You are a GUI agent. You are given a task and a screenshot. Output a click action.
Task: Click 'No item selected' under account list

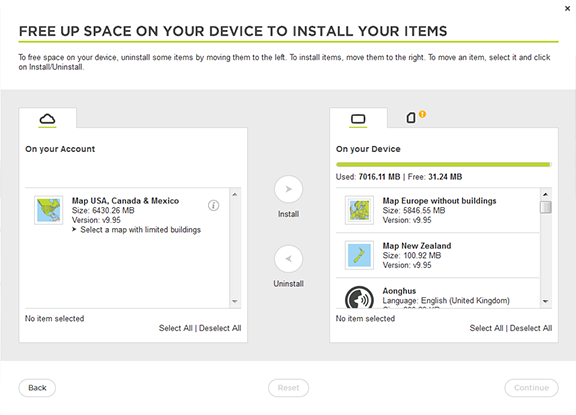click(x=54, y=318)
